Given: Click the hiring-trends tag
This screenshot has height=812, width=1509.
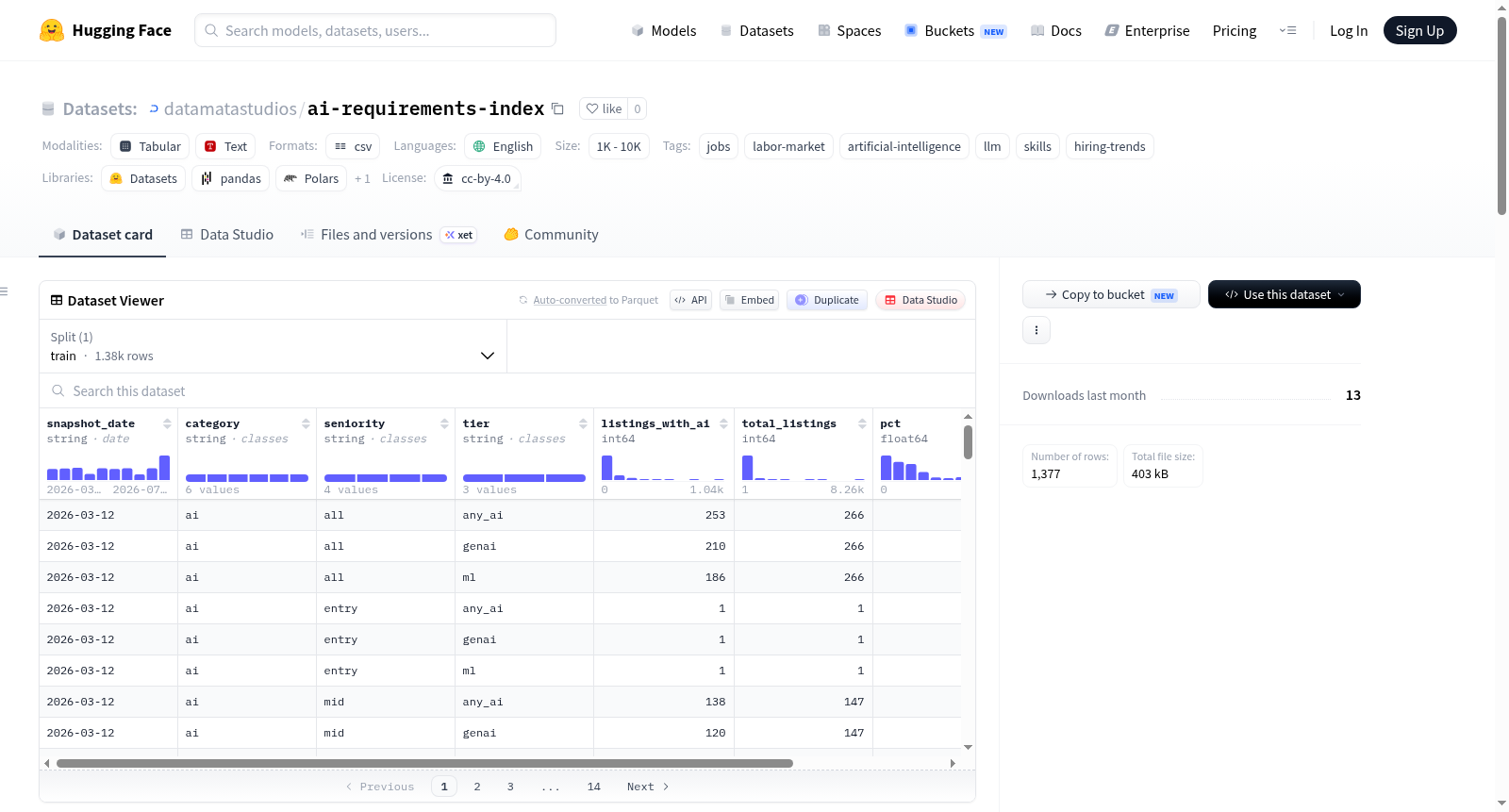Looking at the screenshot, I should click(1110, 146).
